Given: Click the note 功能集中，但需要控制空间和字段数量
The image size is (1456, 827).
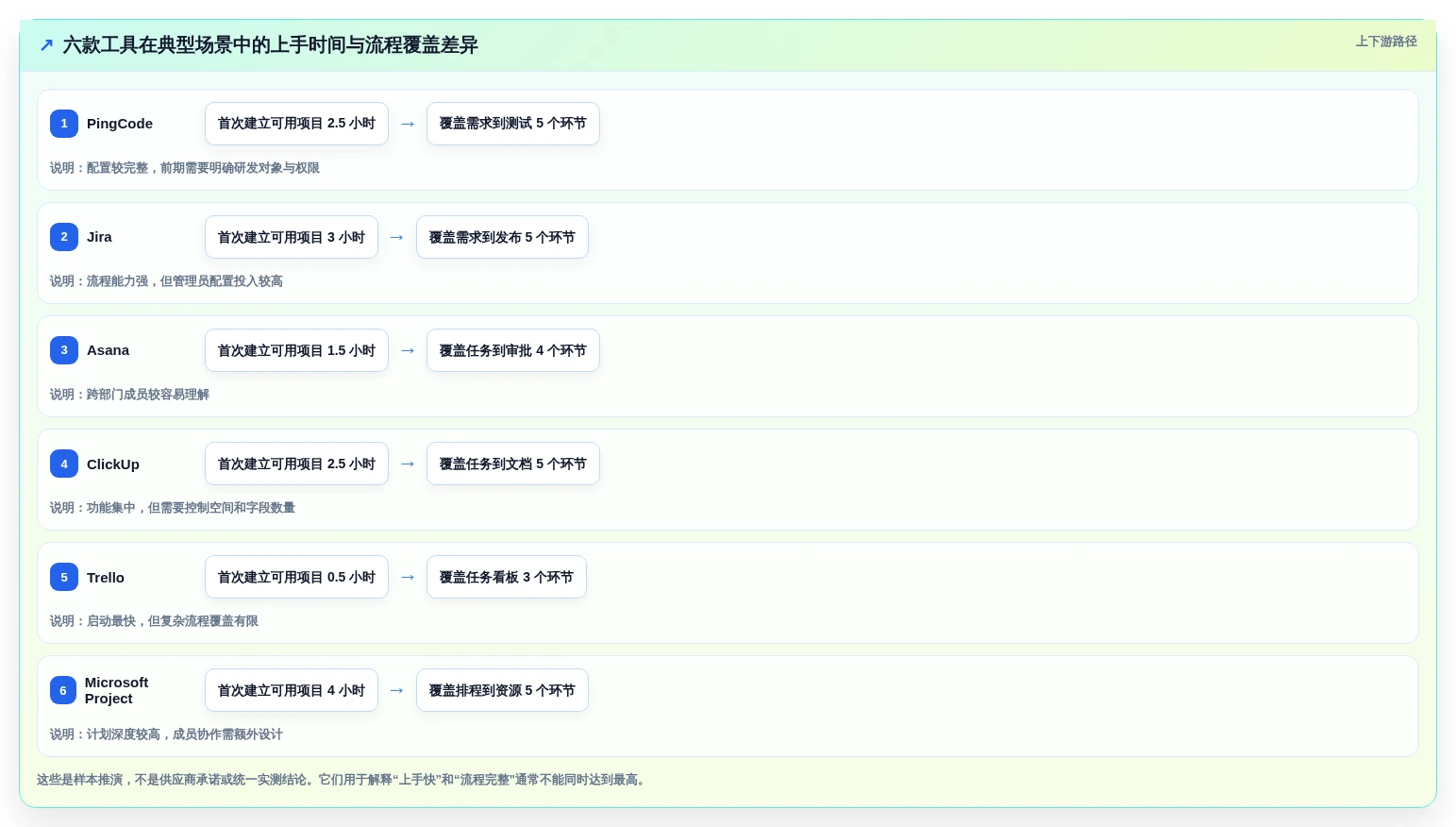Looking at the screenshot, I should click(191, 508).
